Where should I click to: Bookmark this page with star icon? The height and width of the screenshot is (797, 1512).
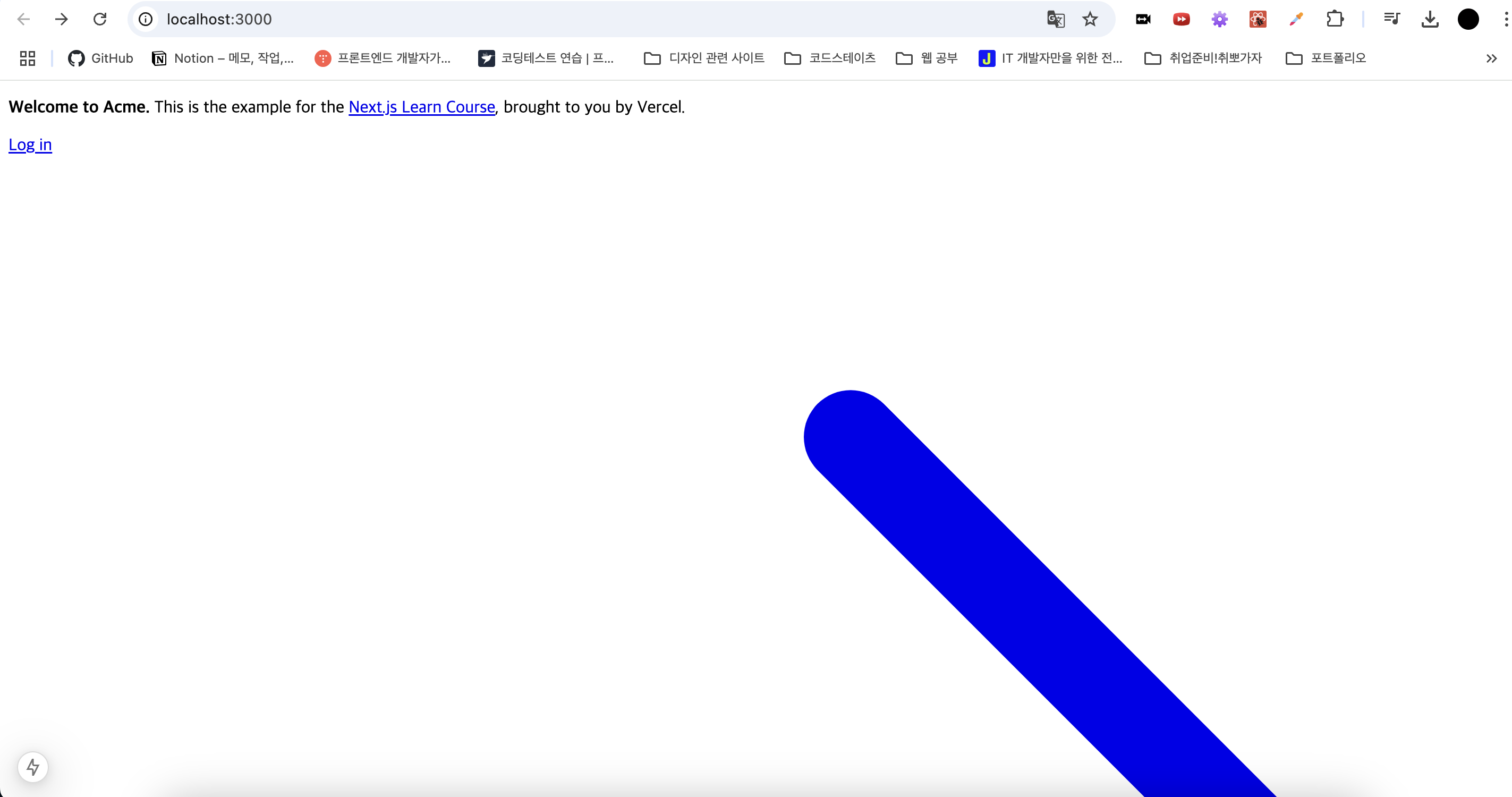click(x=1090, y=19)
